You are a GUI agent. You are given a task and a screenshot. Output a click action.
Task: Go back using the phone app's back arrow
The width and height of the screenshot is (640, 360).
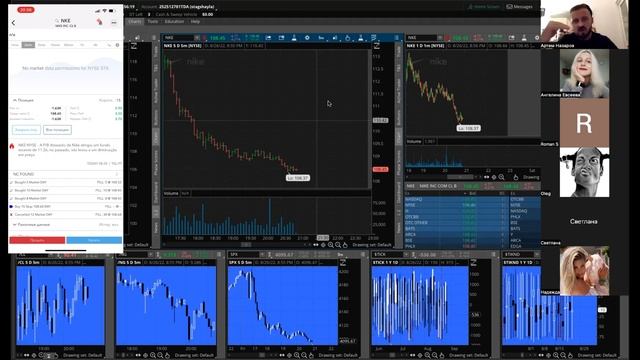pos(13,23)
